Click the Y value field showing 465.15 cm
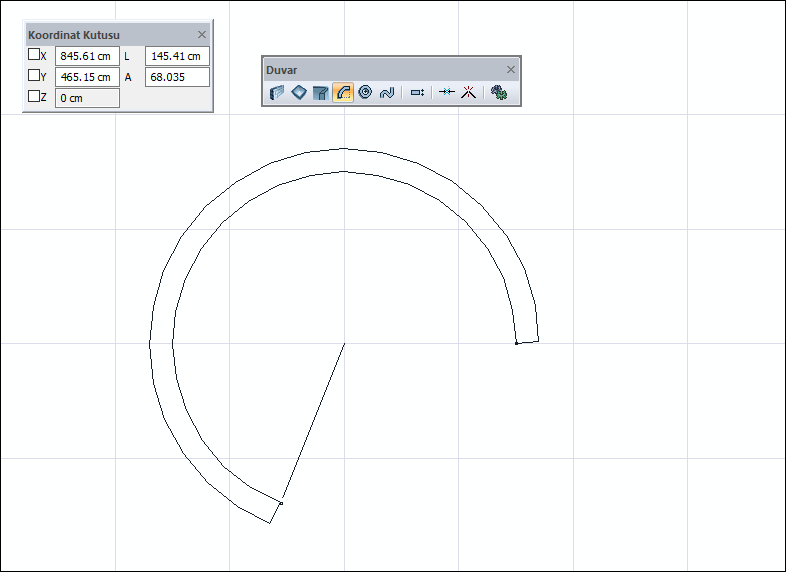The image size is (786, 572). (x=87, y=77)
